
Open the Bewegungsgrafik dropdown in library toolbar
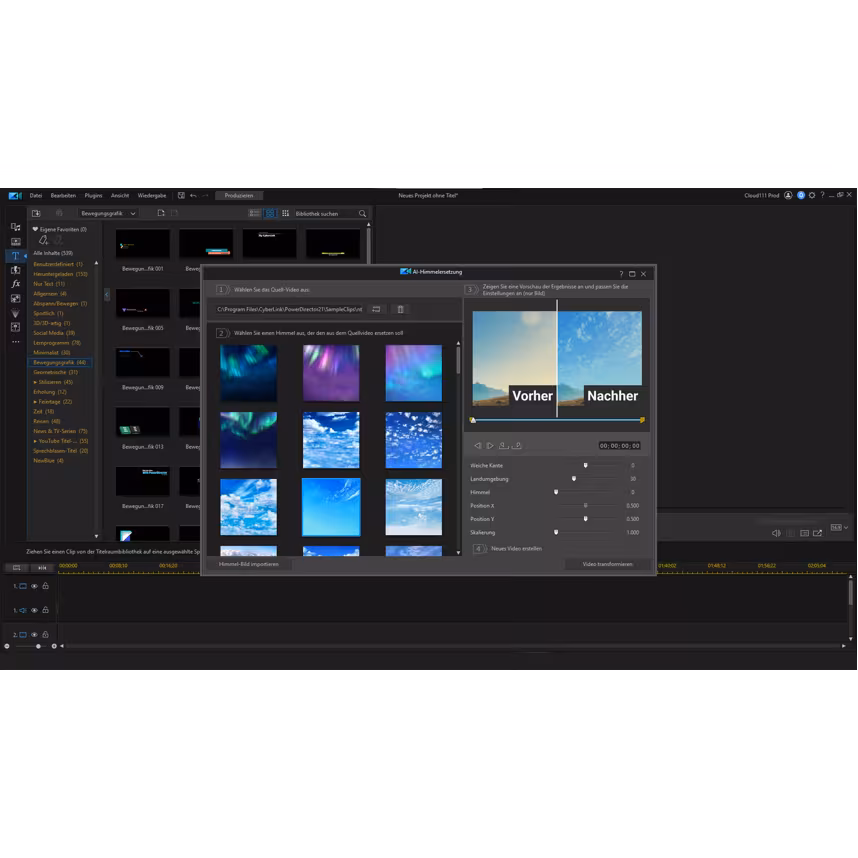click(x=108, y=214)
